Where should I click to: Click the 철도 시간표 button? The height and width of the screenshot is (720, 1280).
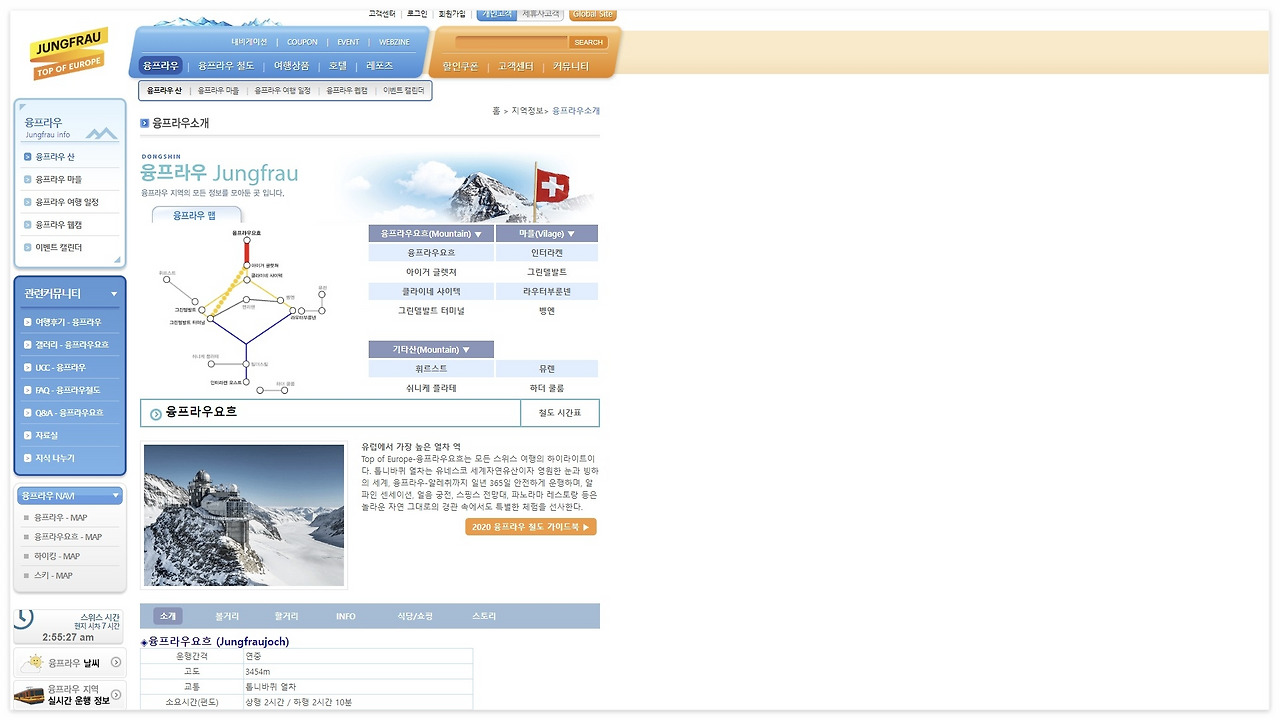[x=560, y=413]
